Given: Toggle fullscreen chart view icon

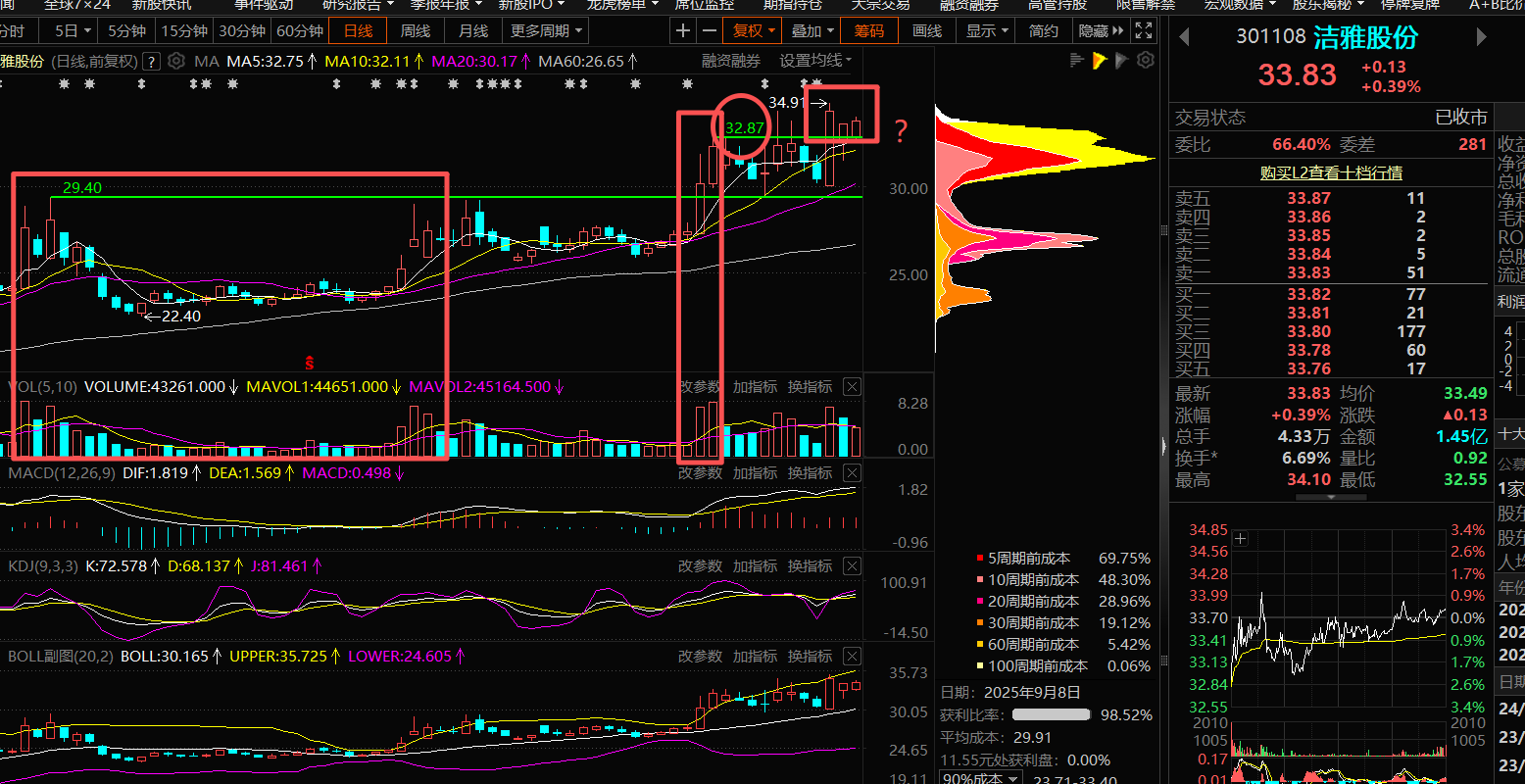Looking at the screenshot, I should pyautogui.click(x=1143, y=30).
